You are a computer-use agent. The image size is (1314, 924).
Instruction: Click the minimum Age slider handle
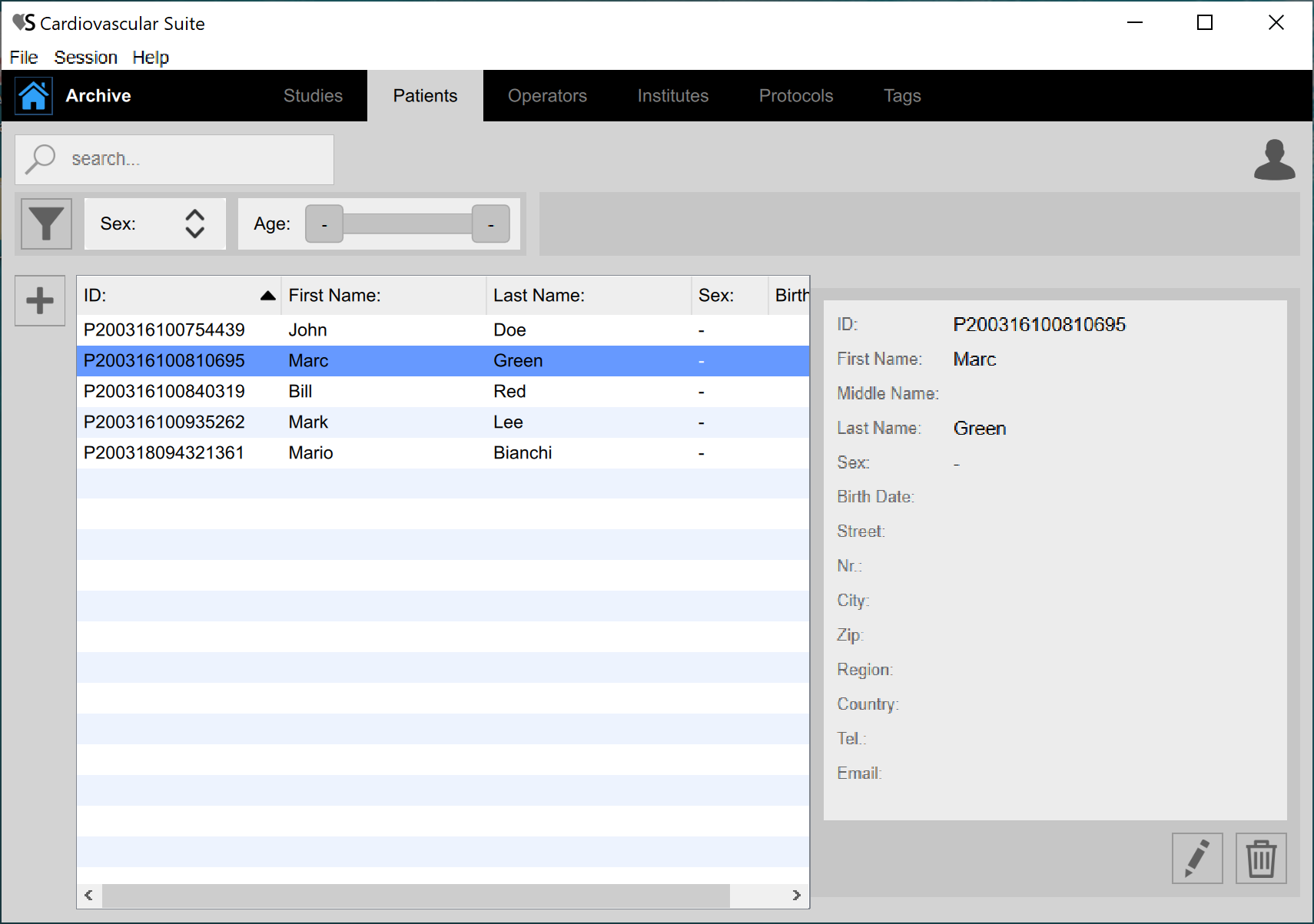coord(324,224)
